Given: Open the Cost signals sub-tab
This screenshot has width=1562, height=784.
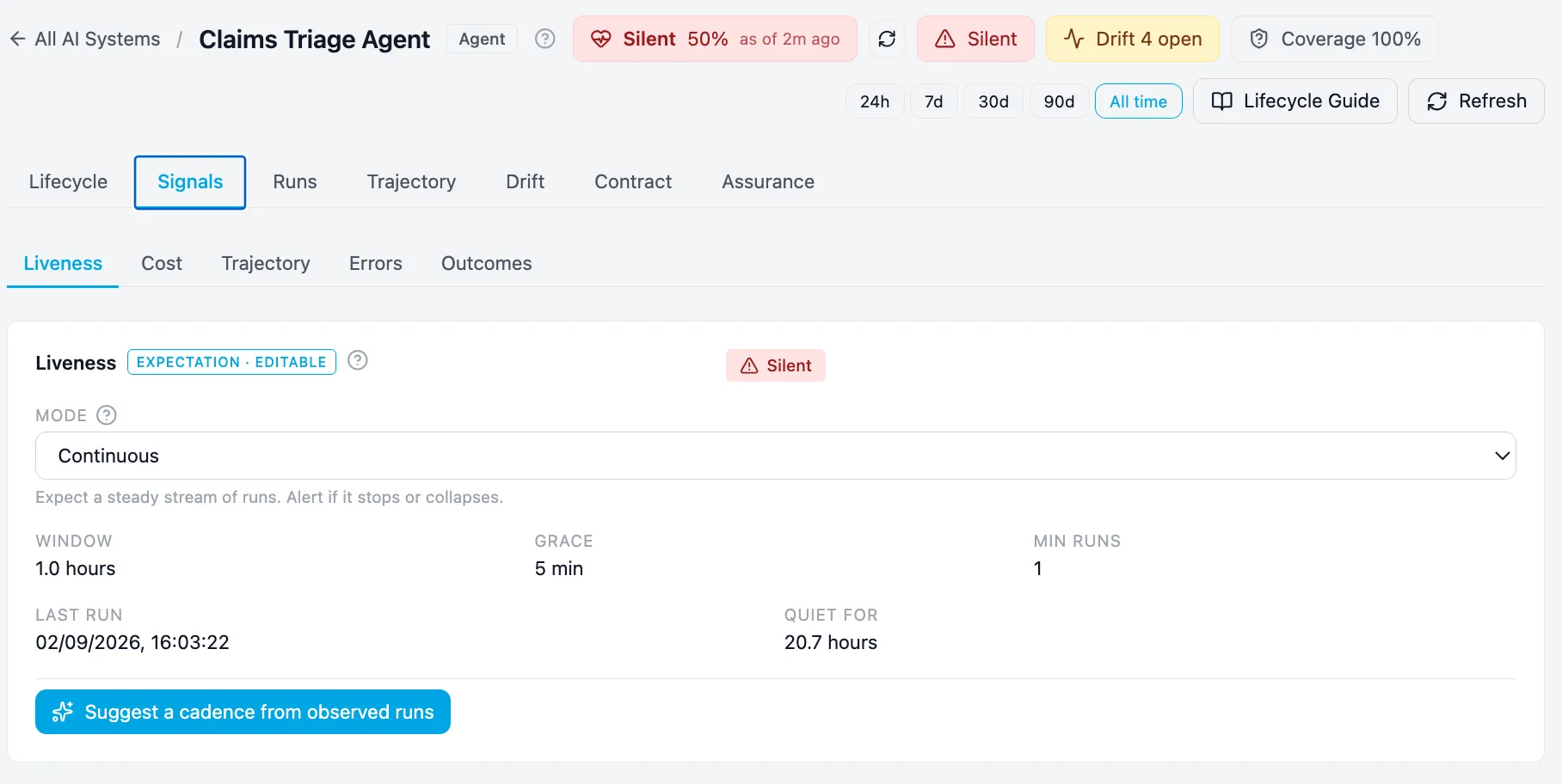Looking at the screenshot, I should [x=162, y=263].
